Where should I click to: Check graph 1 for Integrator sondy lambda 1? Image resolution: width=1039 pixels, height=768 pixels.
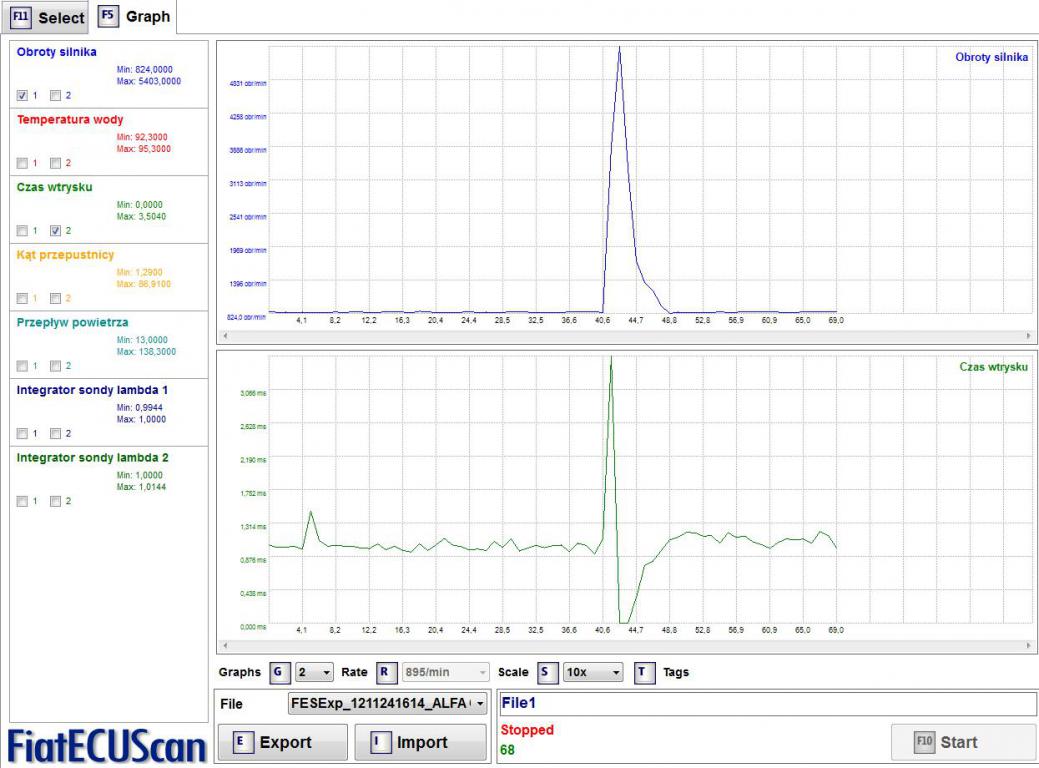coord(23,433)
